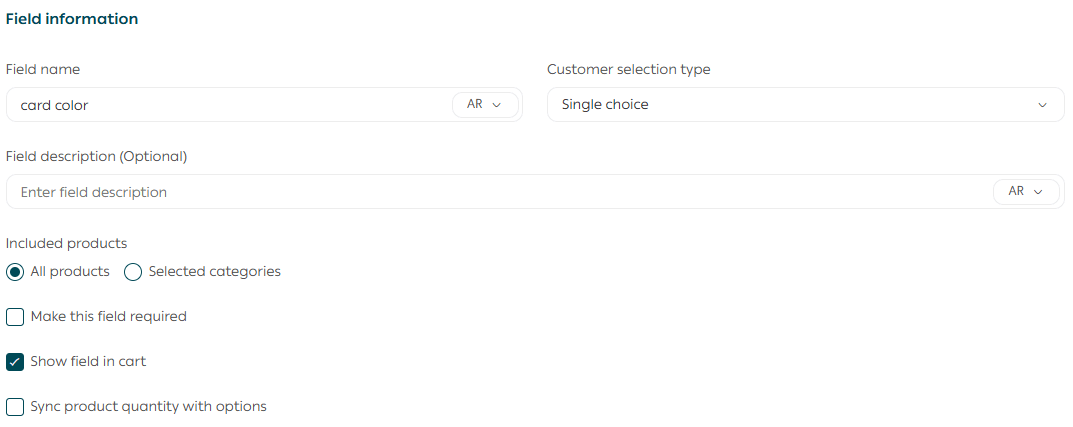The width and height of the screenshot is (1073, 427).
Task: Click the Customer selection type label
Action: [x=628, y=70]
